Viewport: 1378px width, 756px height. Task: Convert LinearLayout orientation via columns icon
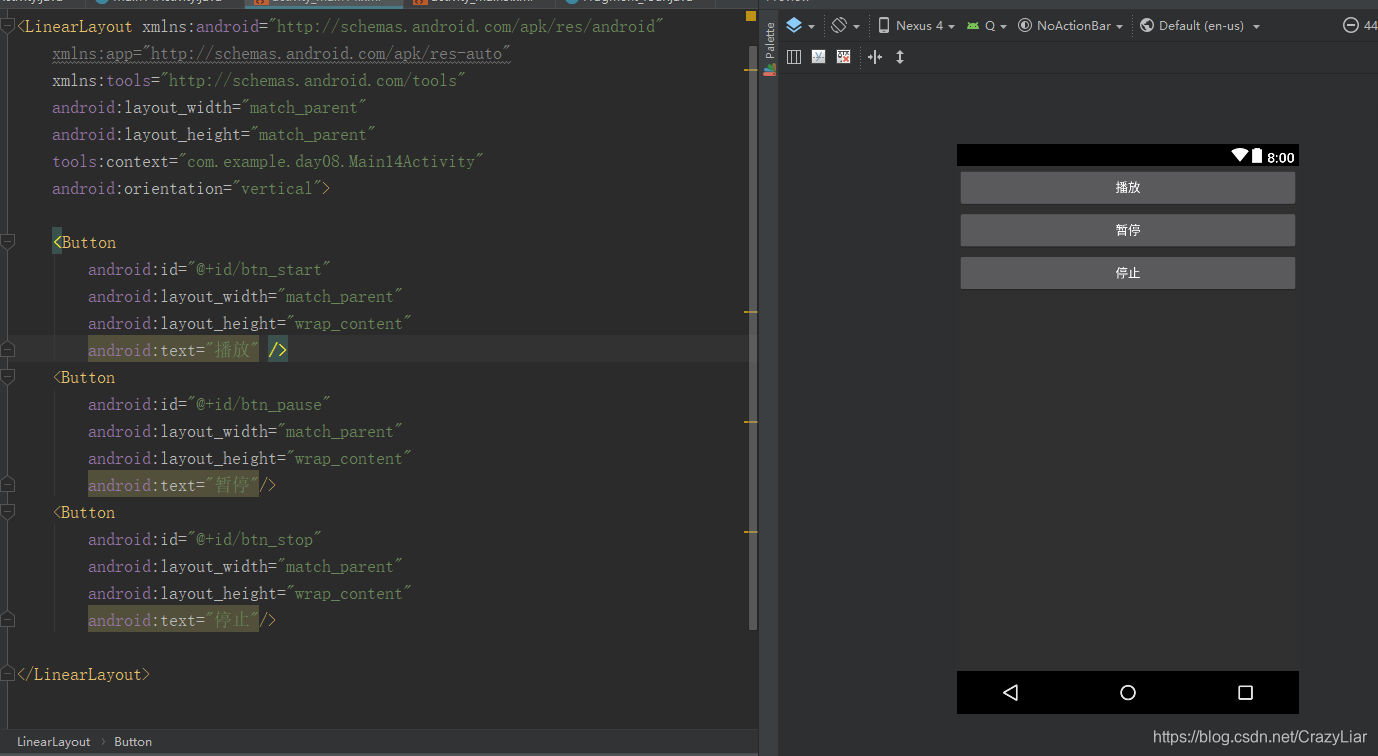794,57
